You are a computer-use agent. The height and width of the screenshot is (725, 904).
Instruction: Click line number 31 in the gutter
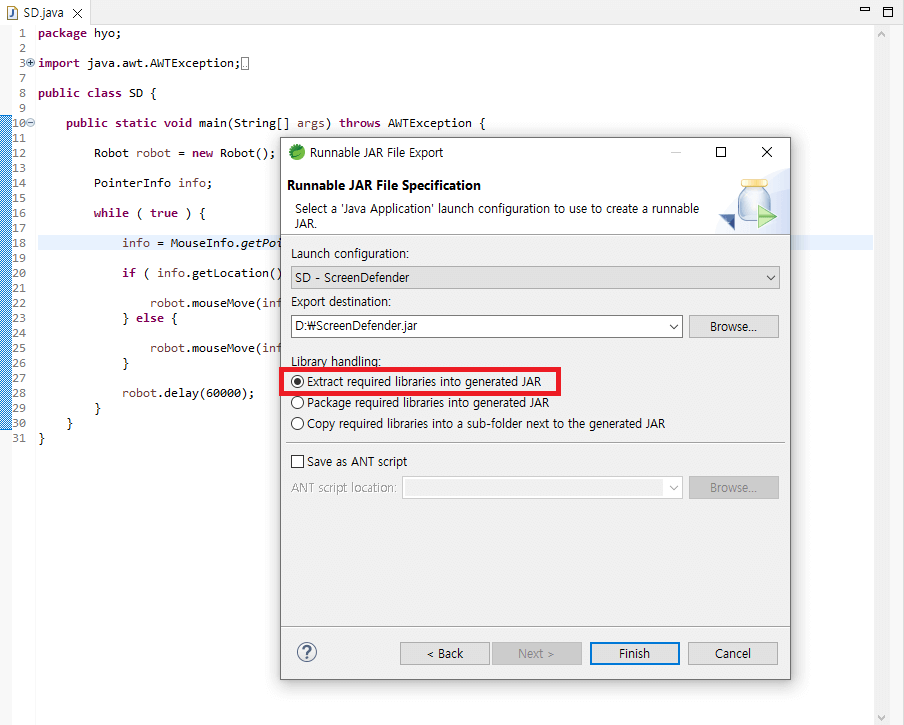tap(19, 438)
